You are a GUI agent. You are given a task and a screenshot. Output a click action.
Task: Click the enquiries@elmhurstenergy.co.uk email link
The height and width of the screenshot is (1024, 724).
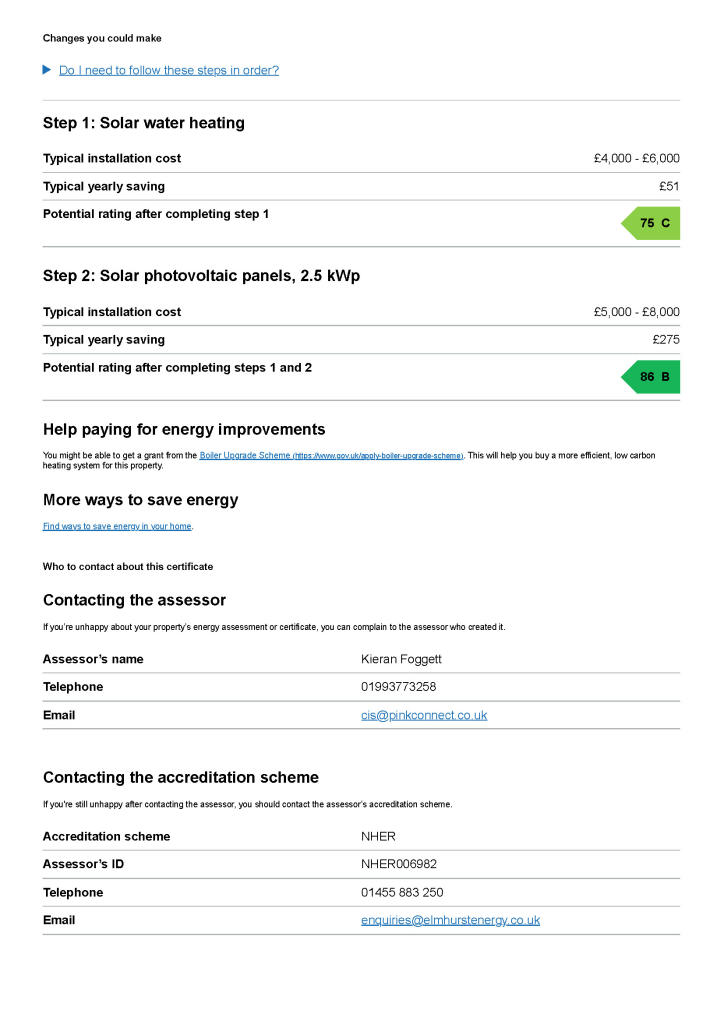coord(450,920)
